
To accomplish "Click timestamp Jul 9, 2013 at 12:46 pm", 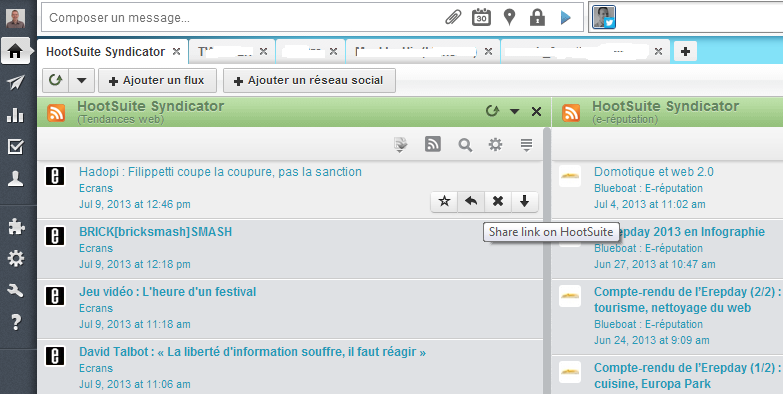I will tap(134, 204).
